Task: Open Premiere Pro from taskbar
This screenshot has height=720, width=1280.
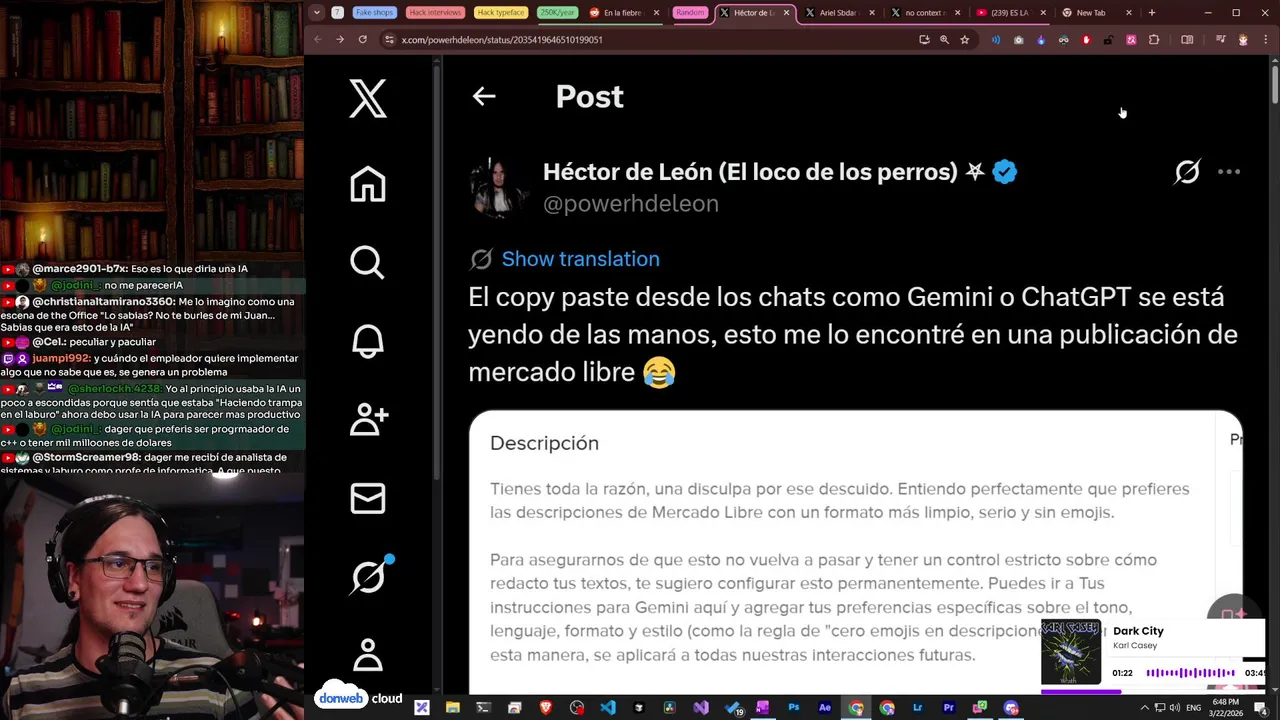Action: click(x=949, y=708)
